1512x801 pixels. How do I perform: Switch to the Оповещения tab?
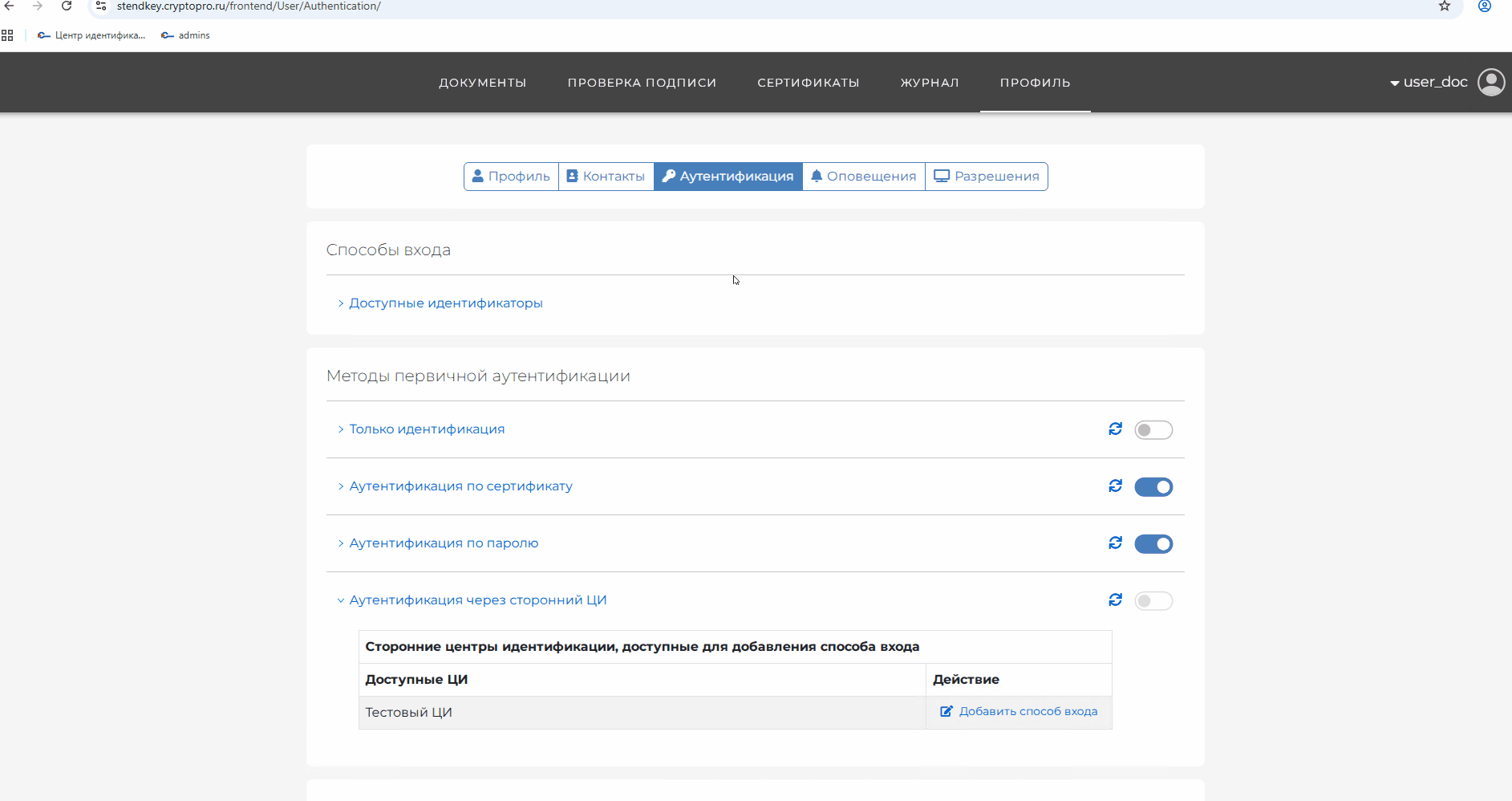863,177
